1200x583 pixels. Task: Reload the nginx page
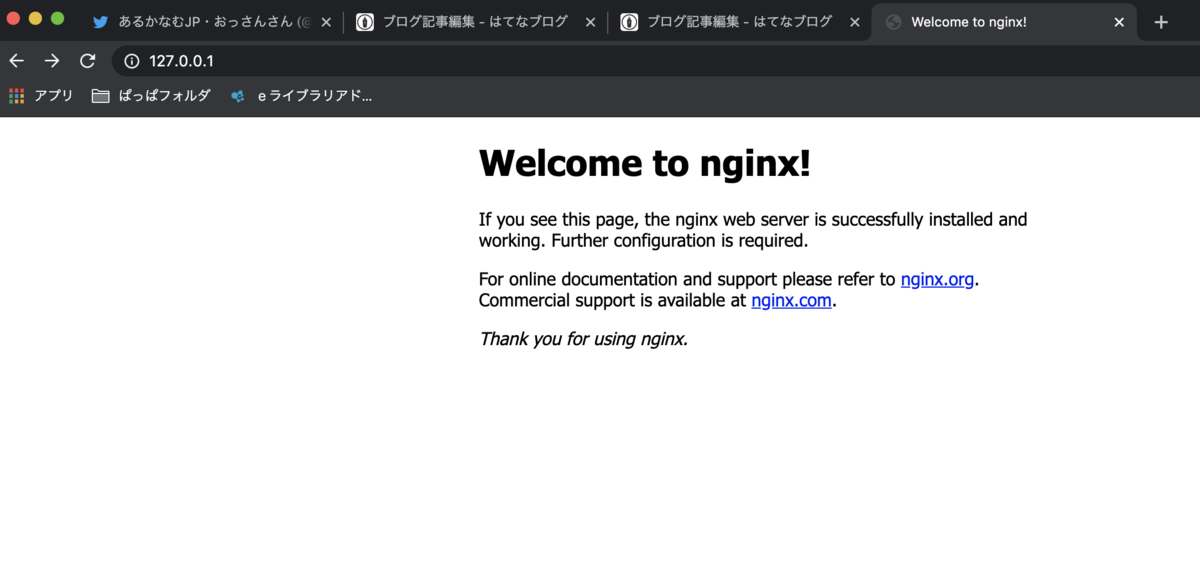point(88,61)
